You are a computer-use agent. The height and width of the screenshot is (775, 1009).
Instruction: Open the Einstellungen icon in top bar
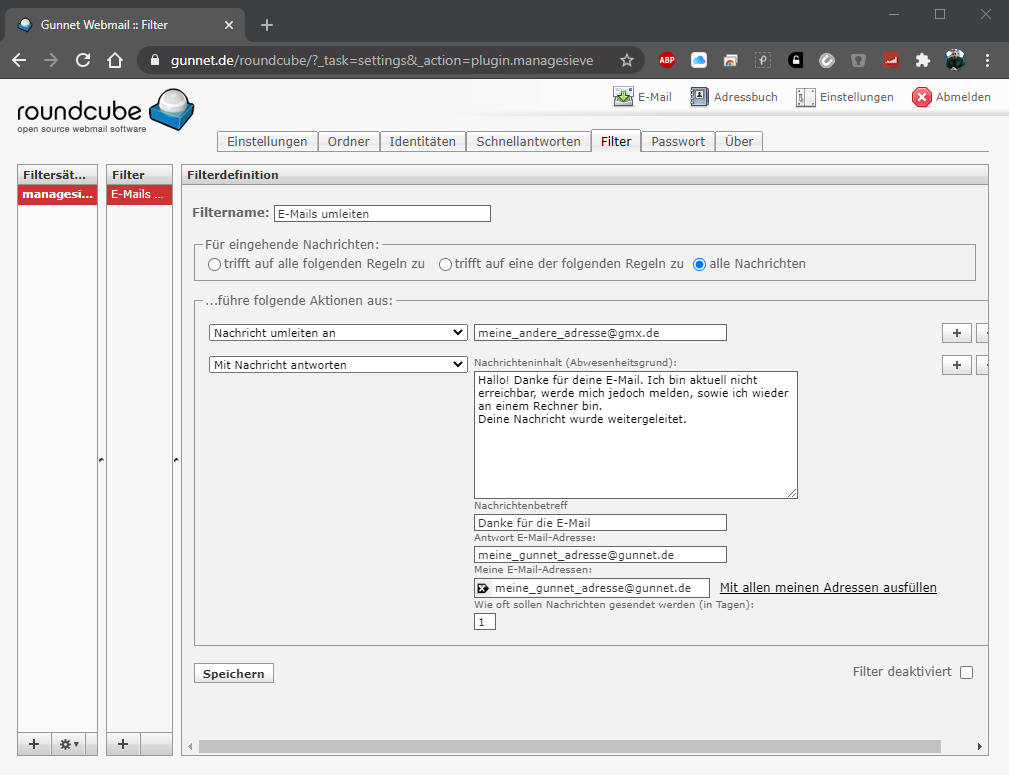(805, 97)
